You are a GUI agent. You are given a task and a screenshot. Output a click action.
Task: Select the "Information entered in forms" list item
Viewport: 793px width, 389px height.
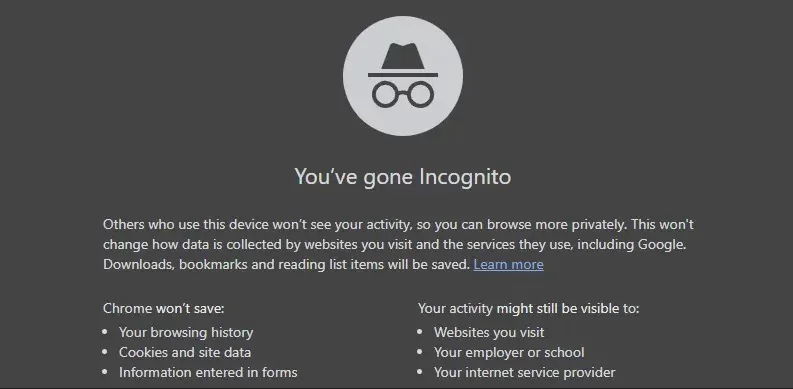[208, 372]
